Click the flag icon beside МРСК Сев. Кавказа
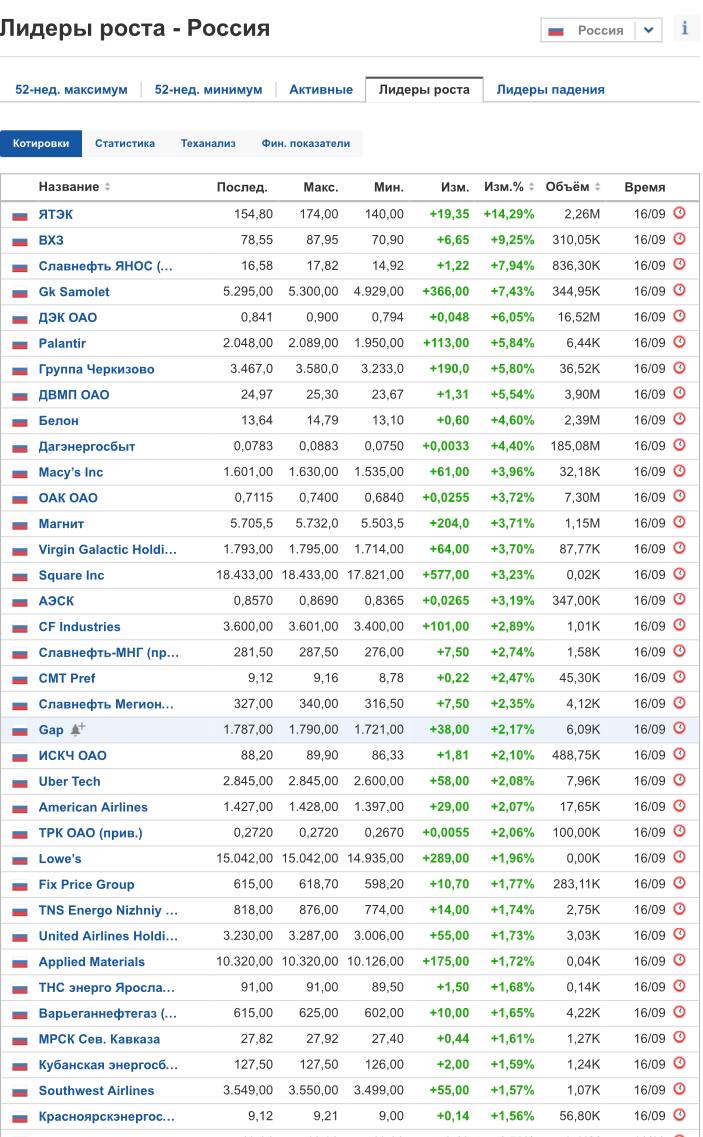This screenshot has height=1137, width=703. point(20,1041)
